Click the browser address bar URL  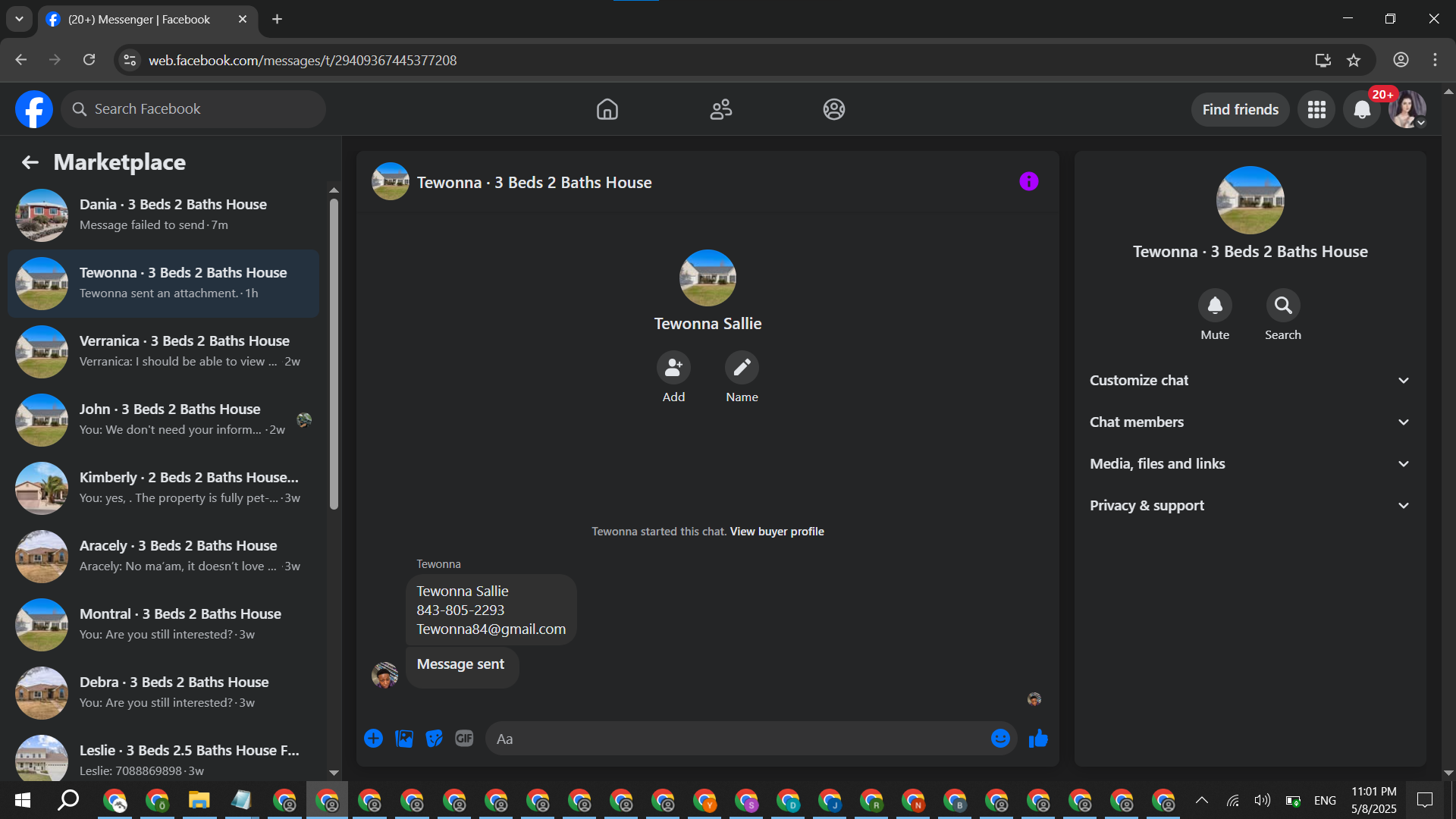302,61
